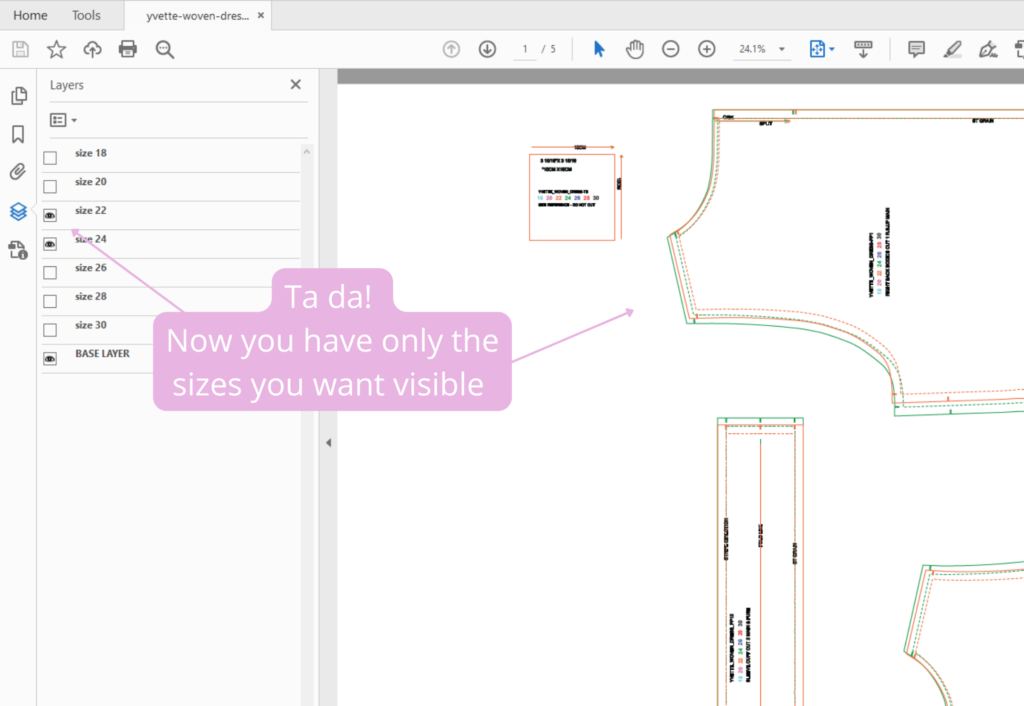Select the Hand pan tool

click(635, 49)
